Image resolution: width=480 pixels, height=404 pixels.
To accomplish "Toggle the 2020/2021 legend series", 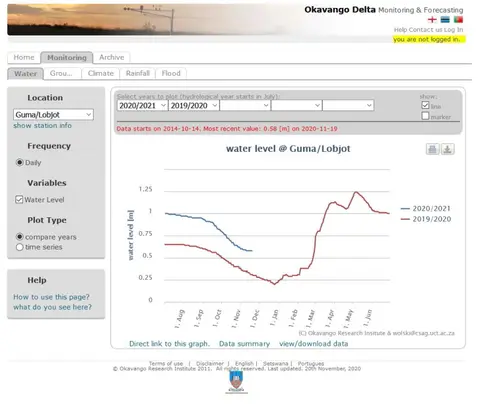I will point(426,209).
